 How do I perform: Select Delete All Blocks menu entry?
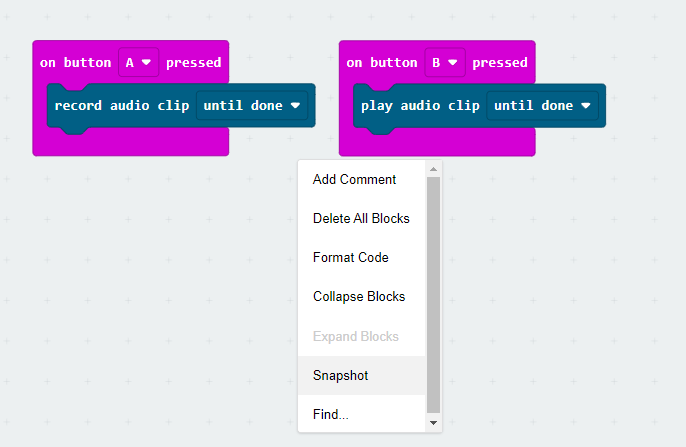(361, 218)
